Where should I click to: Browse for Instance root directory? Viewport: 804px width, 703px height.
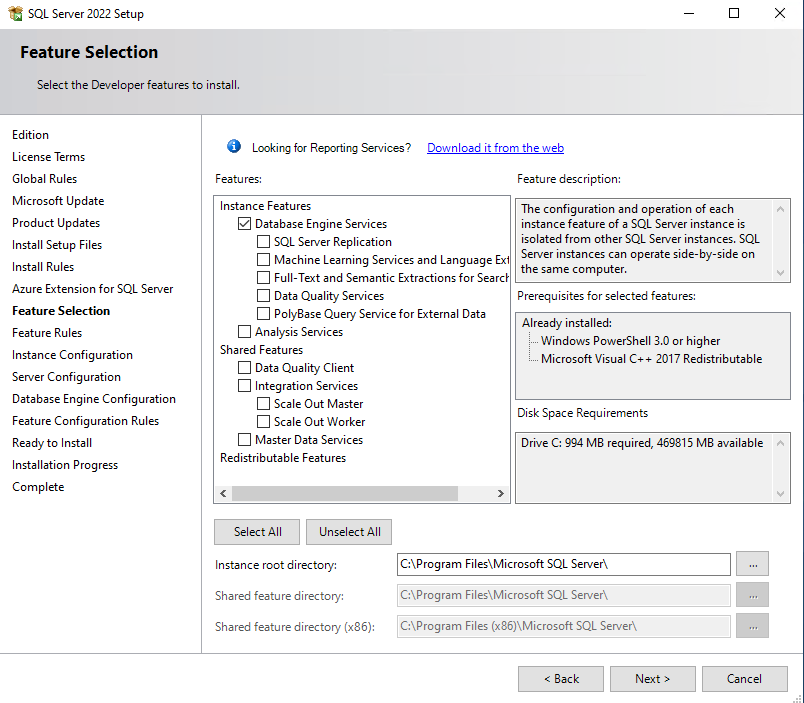pos(752,564)
